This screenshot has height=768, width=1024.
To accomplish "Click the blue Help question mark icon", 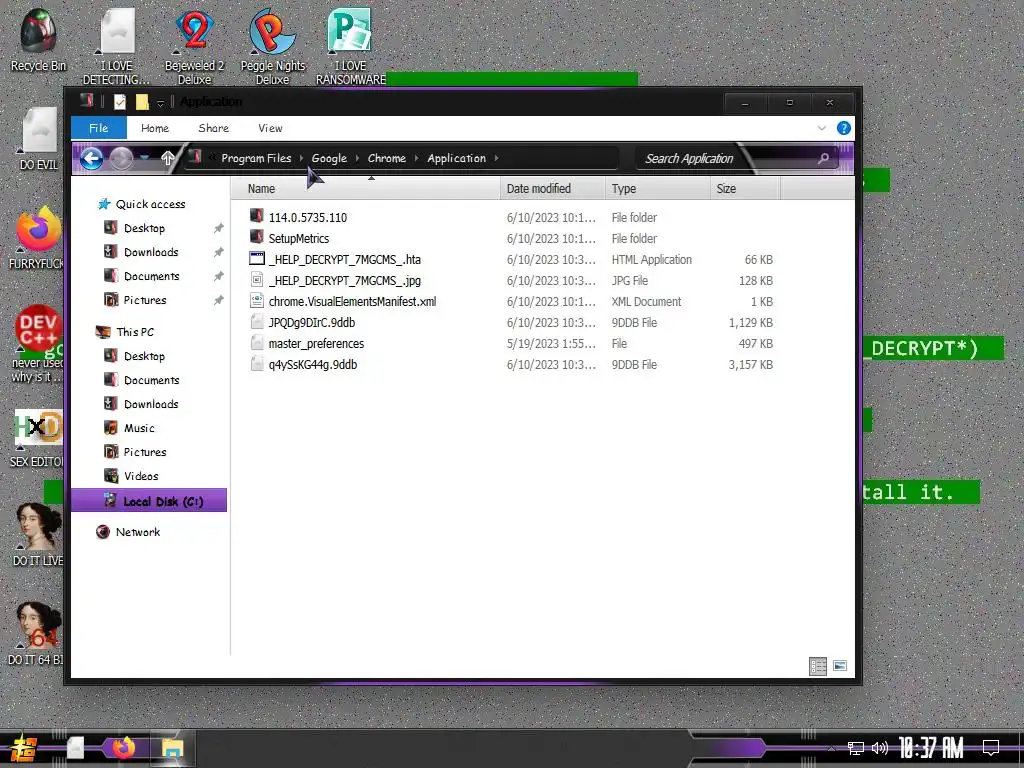I will pyautogui.click(x=844, y=128).
